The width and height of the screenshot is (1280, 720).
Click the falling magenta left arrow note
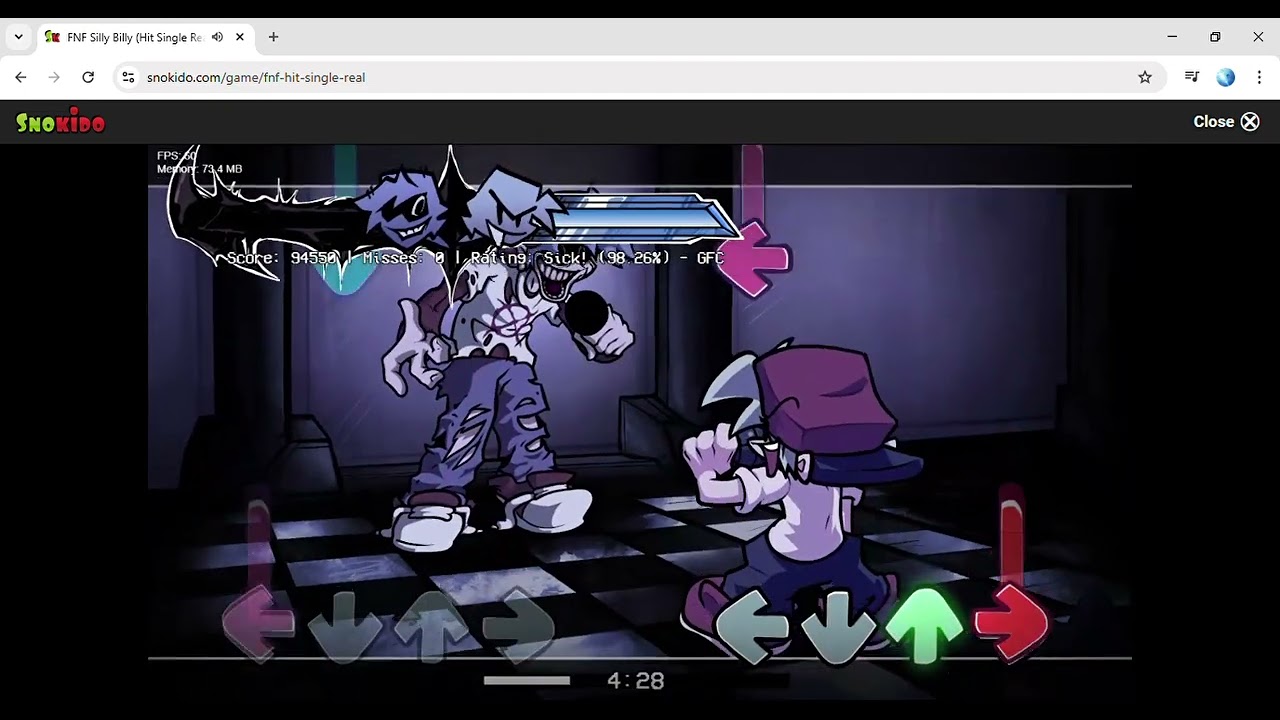[753, 258]
